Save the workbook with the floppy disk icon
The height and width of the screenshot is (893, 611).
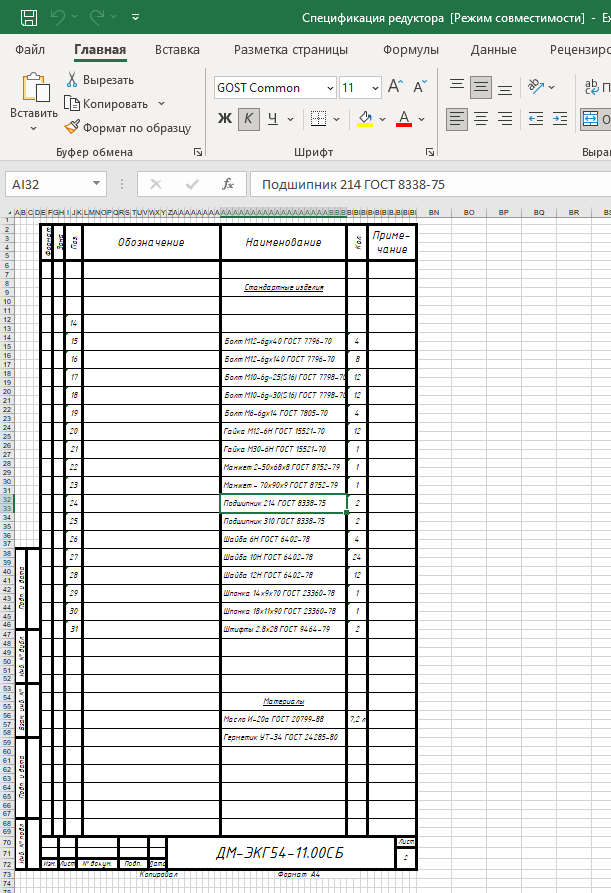29,18
